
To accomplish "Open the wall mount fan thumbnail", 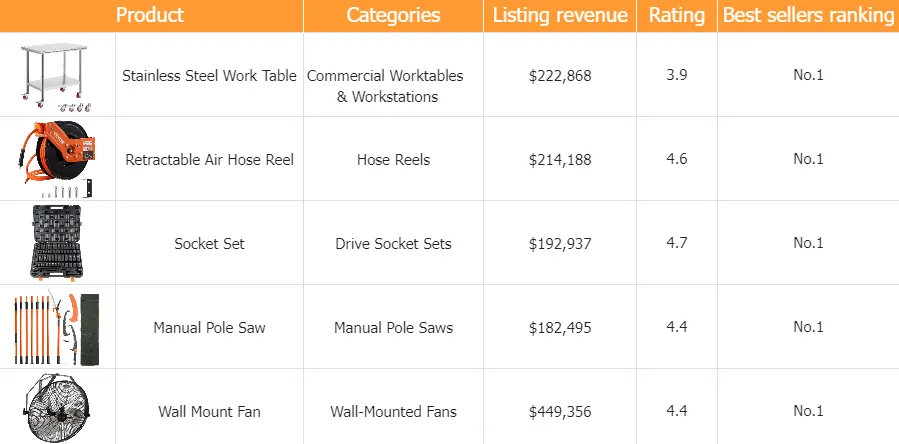I will pos(57,409).
